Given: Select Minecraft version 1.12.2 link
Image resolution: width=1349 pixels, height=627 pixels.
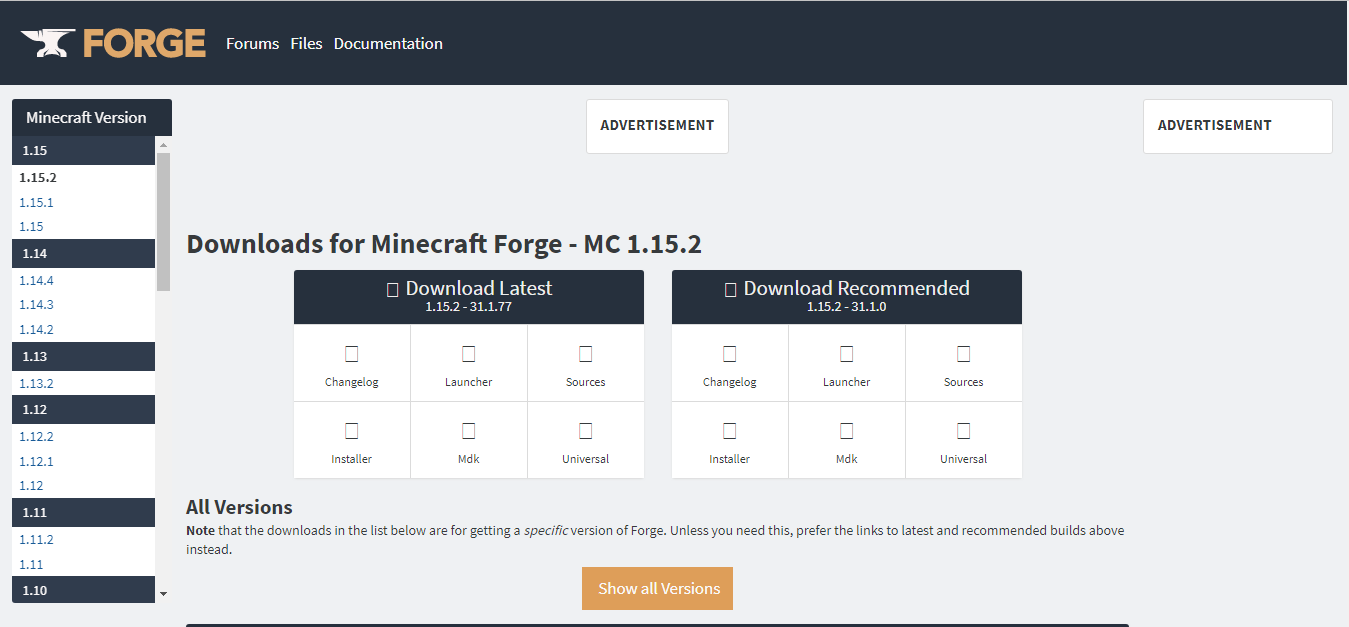Looking at the screenshot, I should click(37, 437).
